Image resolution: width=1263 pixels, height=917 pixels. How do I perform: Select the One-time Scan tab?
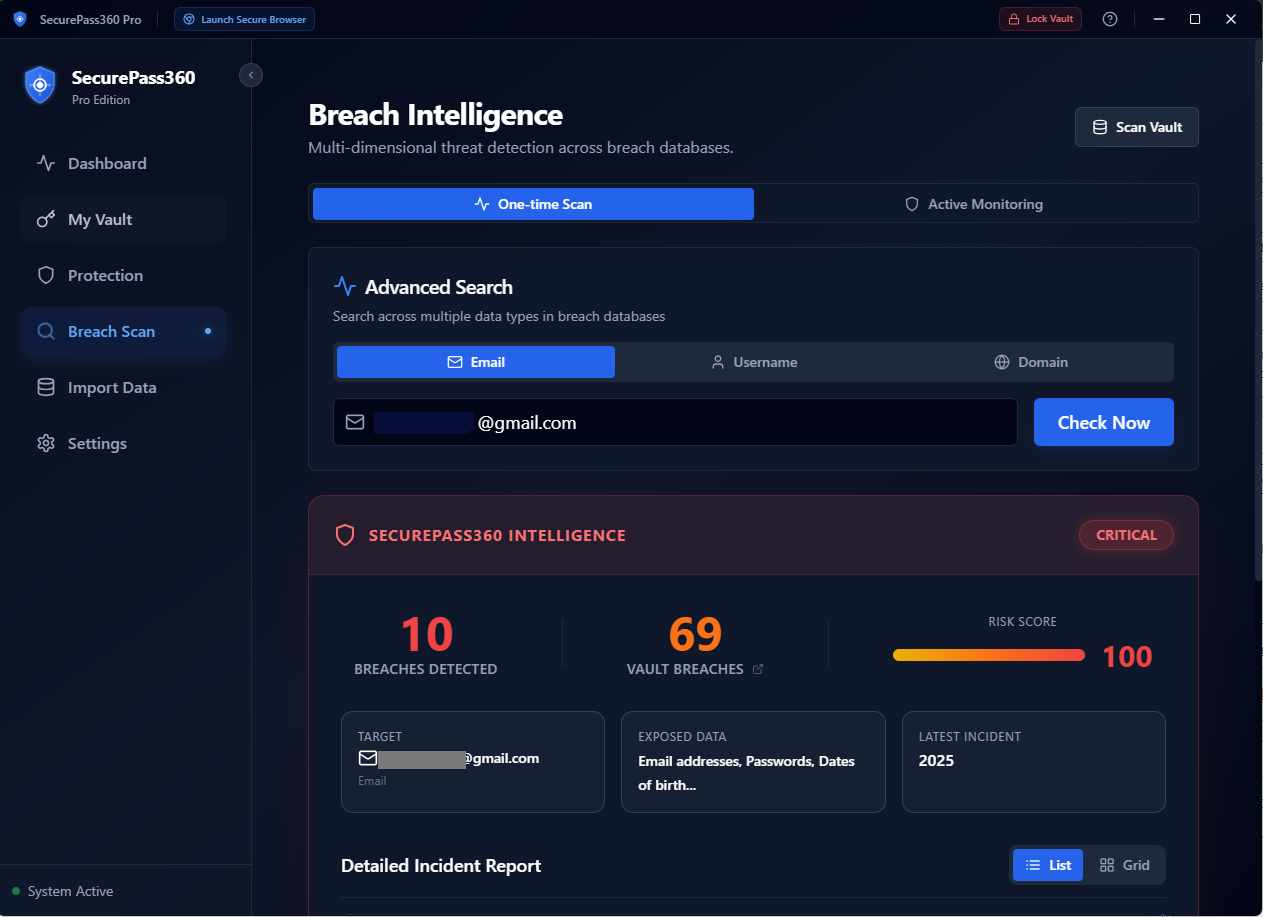(x=533, y=203)
